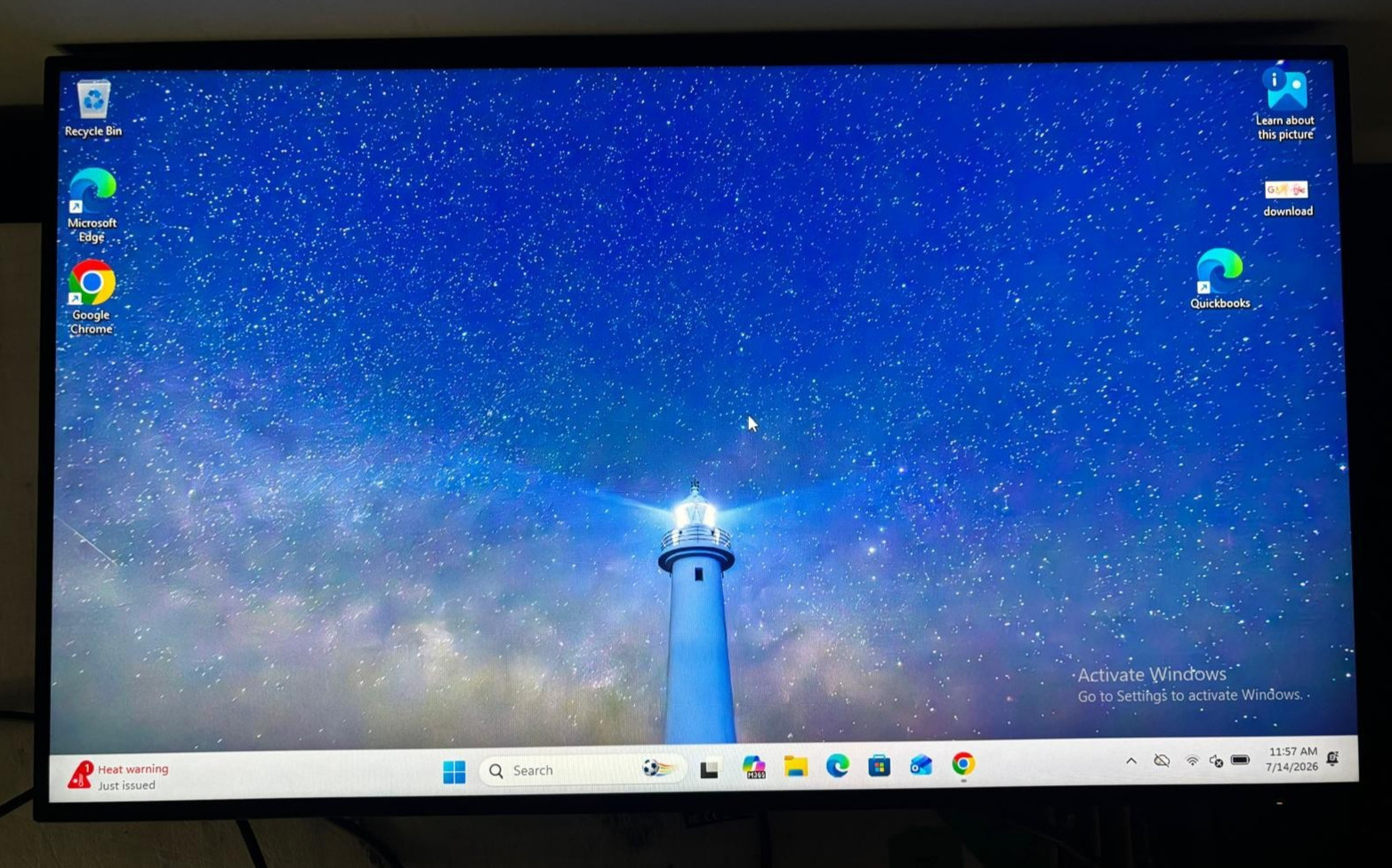
Task: Open the notification bell in the tray
Action: [1332, 758]
